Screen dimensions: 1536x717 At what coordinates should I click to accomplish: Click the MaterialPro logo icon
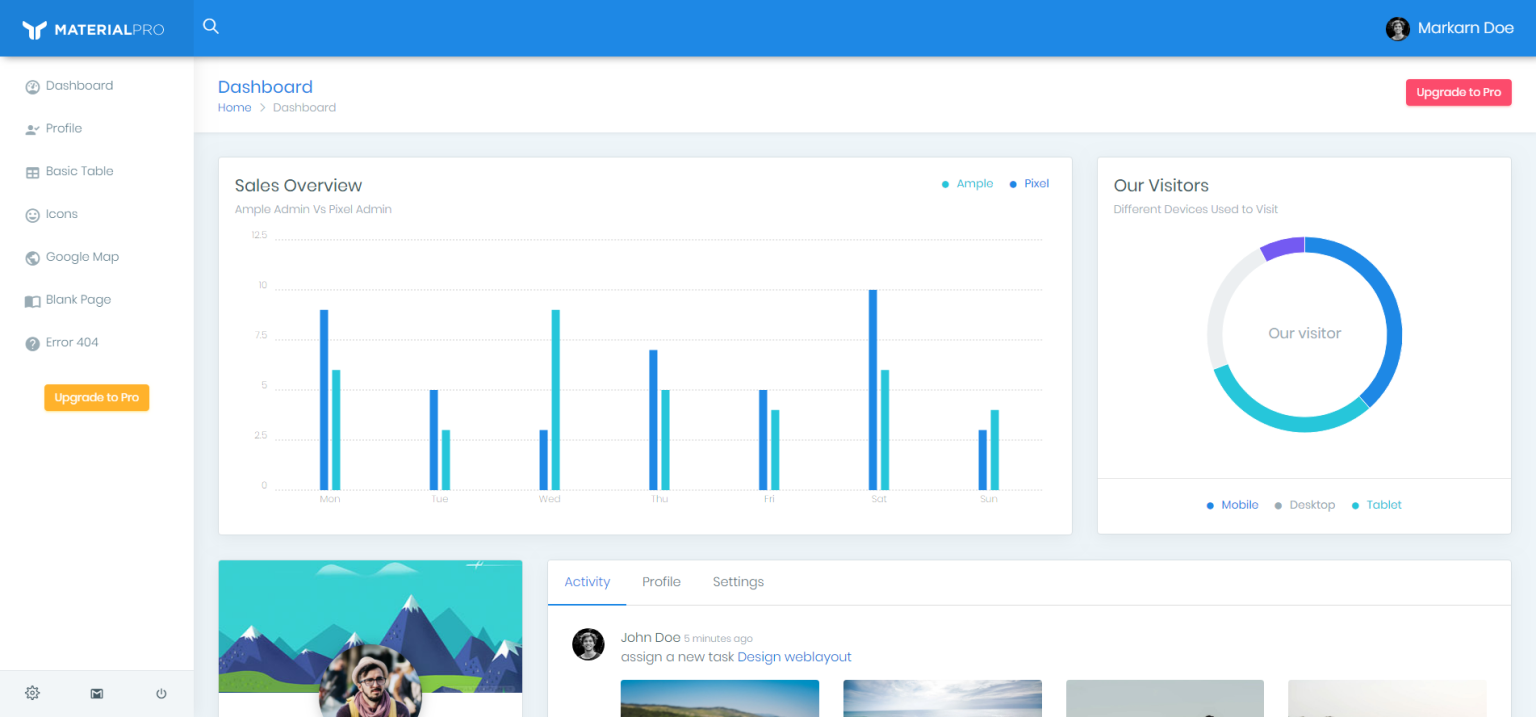click(x=33, y=27)
